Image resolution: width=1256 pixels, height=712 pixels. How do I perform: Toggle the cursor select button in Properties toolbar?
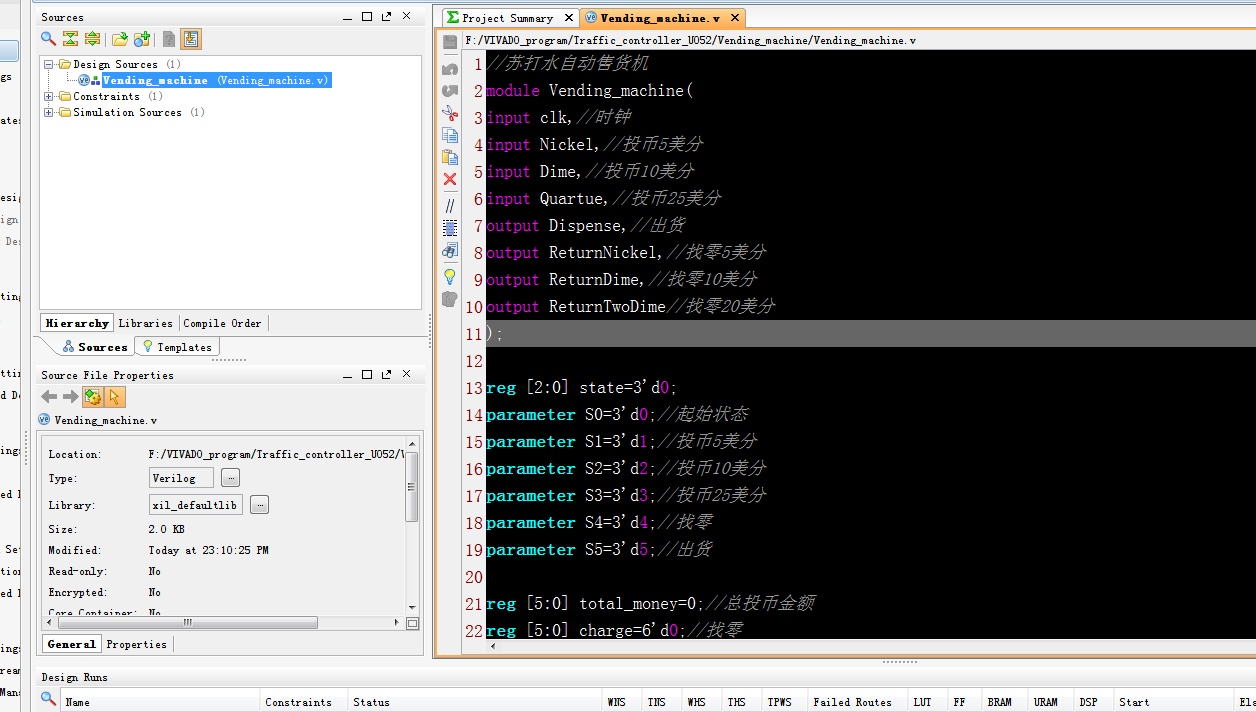point(115,397)
